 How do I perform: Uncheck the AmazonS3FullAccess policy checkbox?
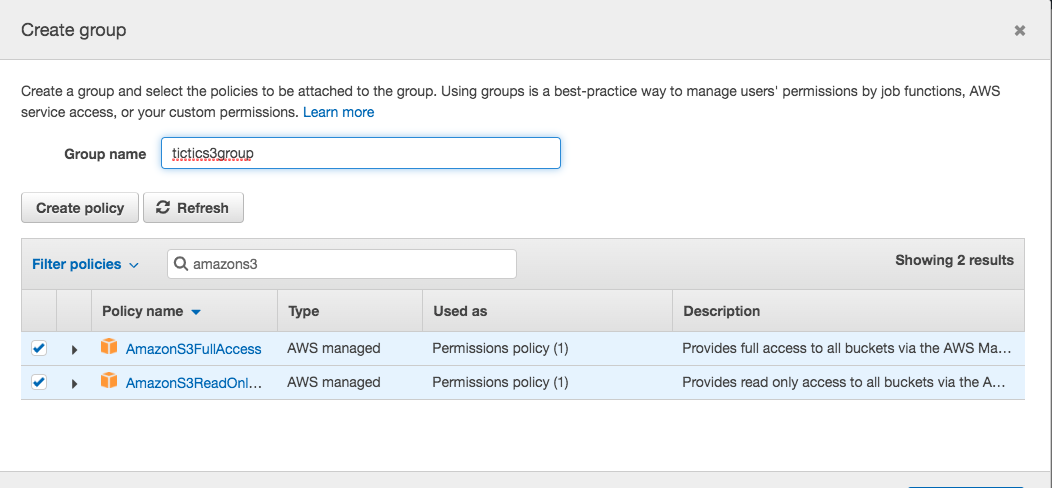click(x=39, y=348)
